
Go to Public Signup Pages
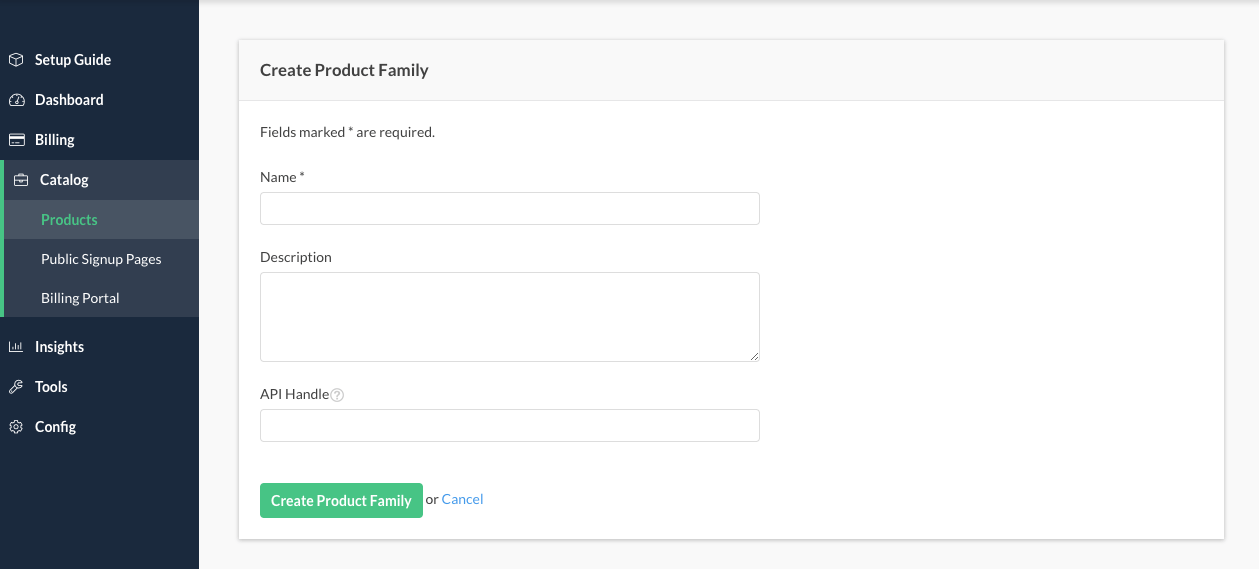[x=101, y=259]
